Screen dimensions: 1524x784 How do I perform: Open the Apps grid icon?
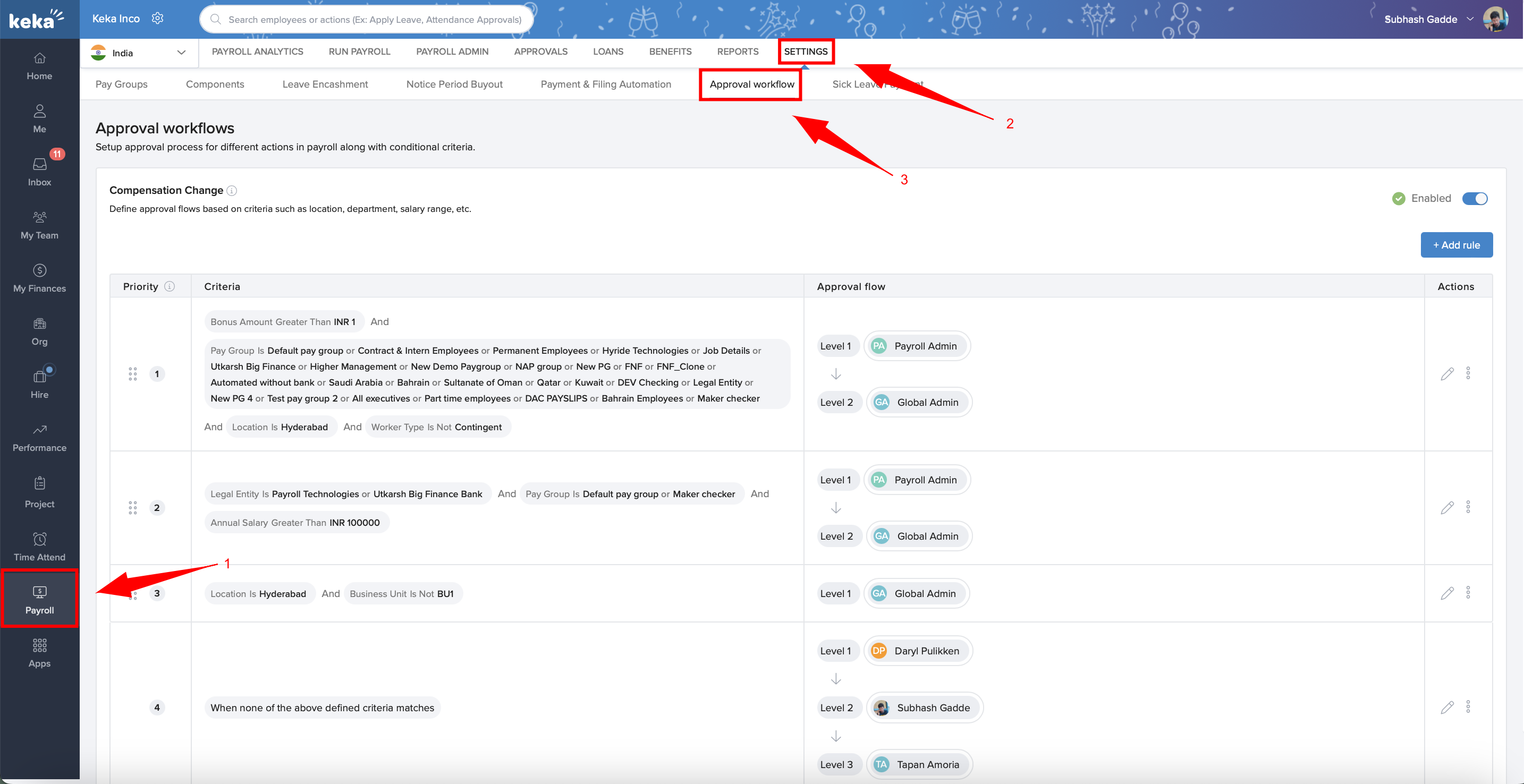(x=39, y=645)
